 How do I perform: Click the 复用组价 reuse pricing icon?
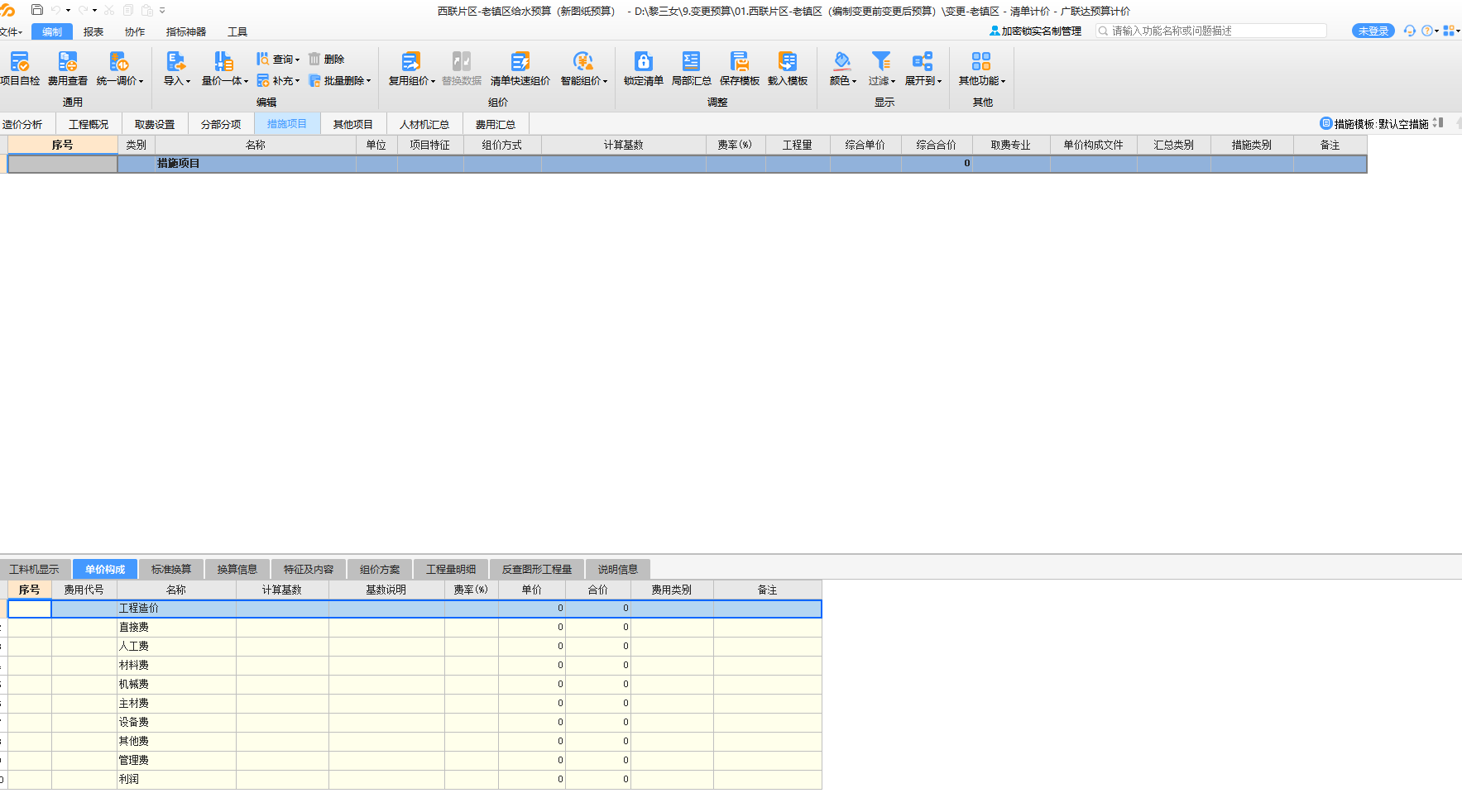coord(410,61)
